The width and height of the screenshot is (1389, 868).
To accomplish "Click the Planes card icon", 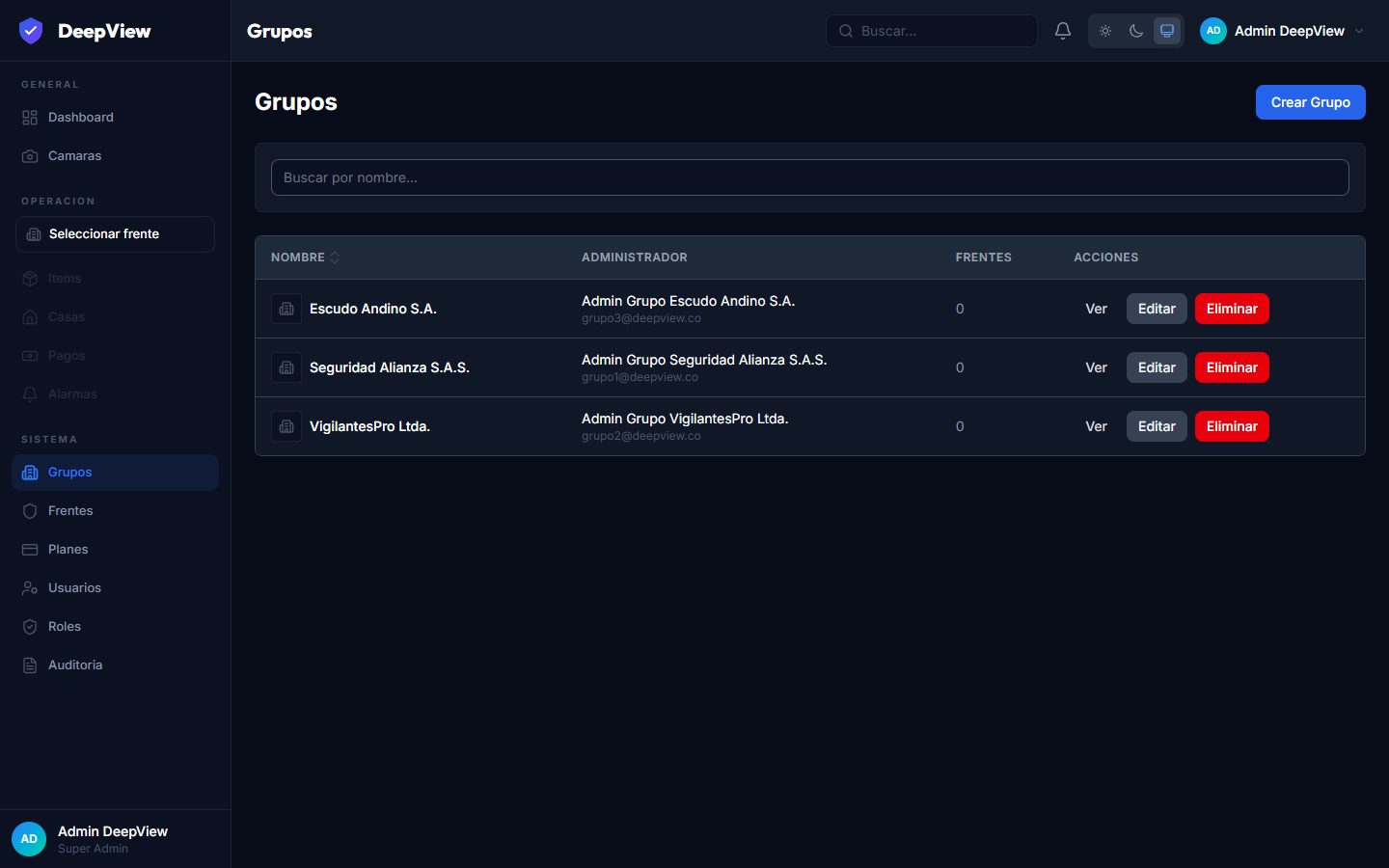I will click(x=30, y=550).
